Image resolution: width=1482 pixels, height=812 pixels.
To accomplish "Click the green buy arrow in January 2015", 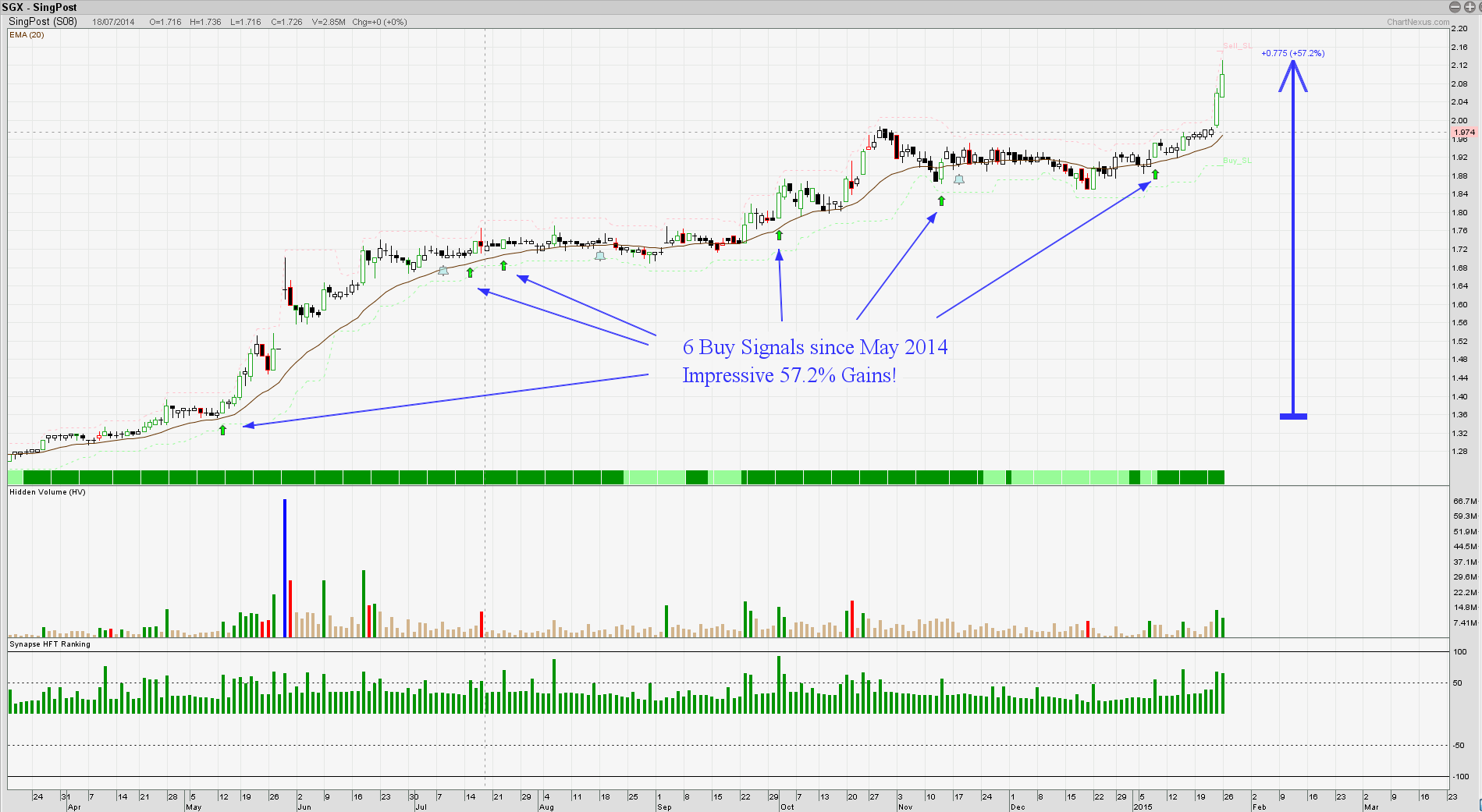I will [1155, 174].
